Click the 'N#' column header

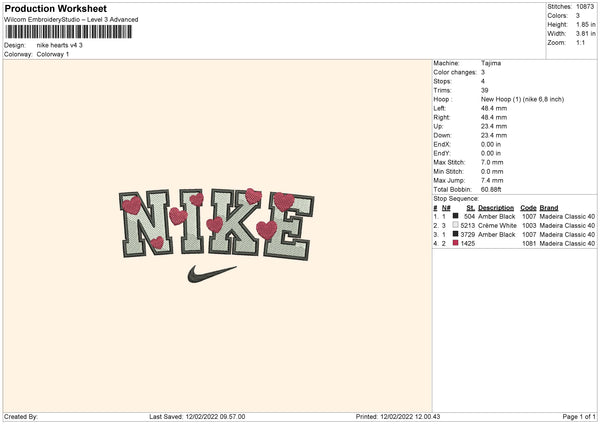(x=446, y=208)
